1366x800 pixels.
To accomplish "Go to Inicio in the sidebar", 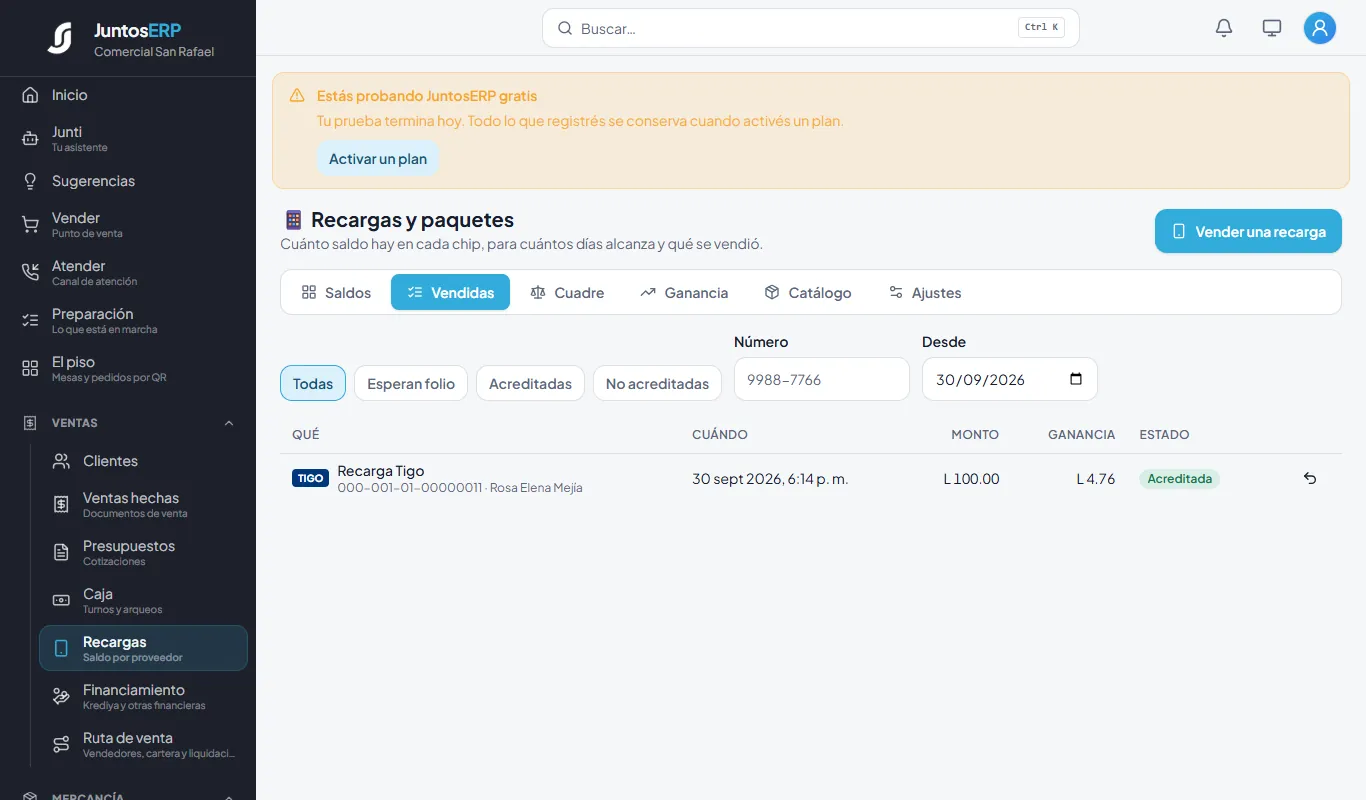I will [128, 95].
